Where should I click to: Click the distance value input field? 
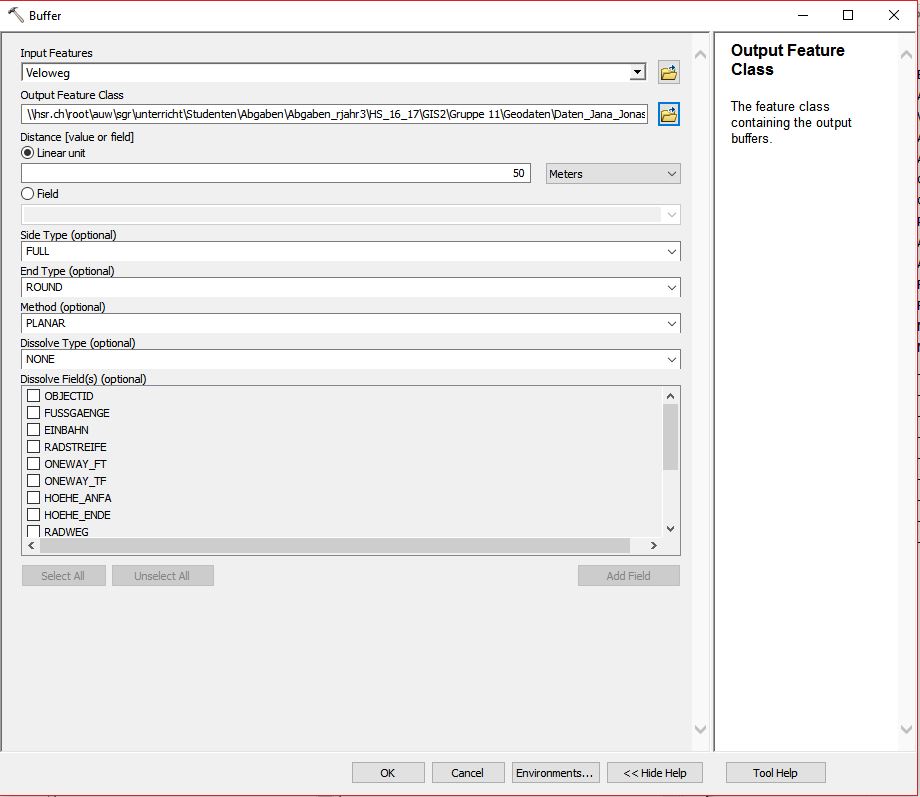pyautogui.click(x=275, y=174)
